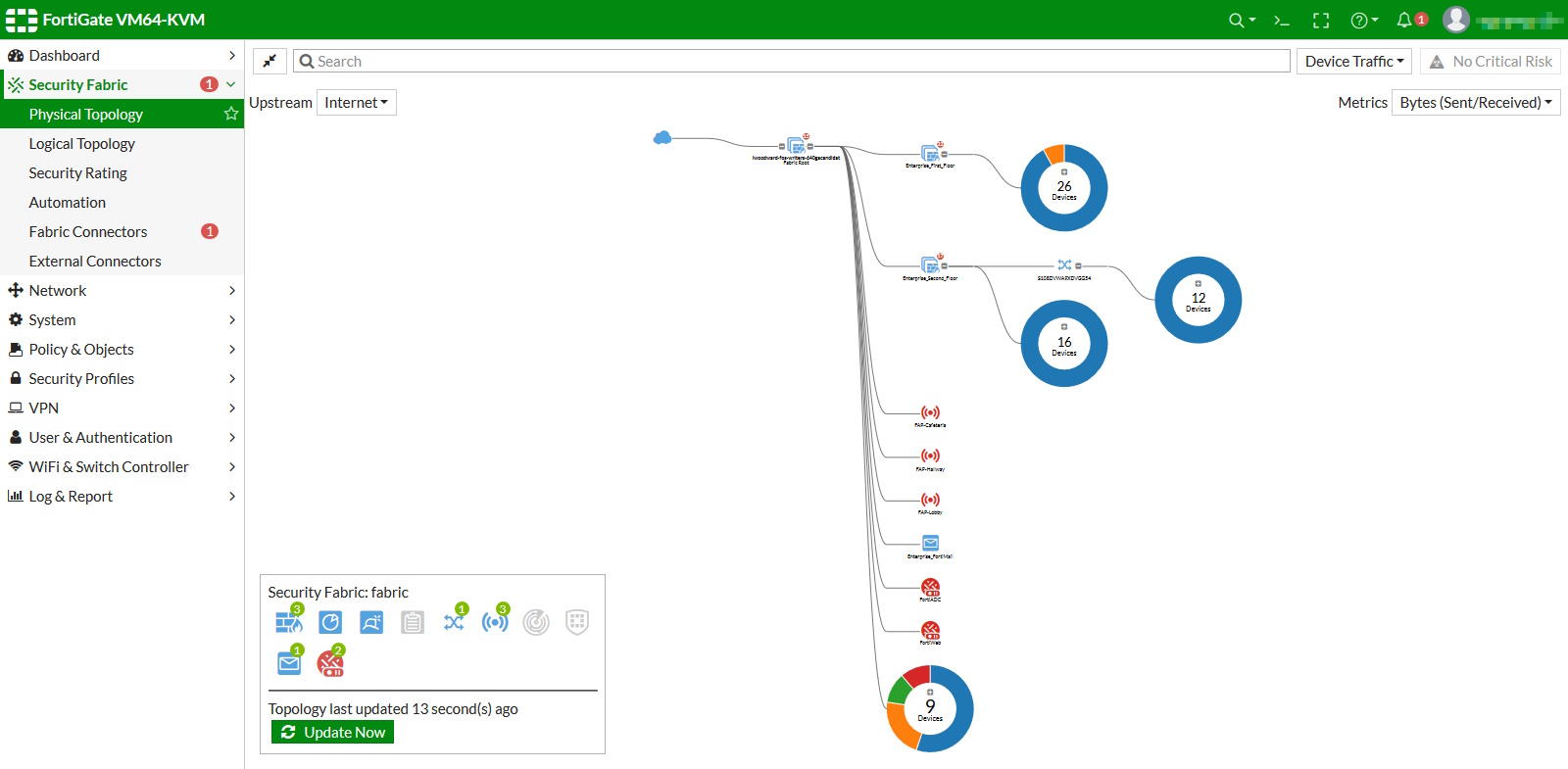
Task: Click the FortiMail icon in fabric legend
Action: click(289, 663)
